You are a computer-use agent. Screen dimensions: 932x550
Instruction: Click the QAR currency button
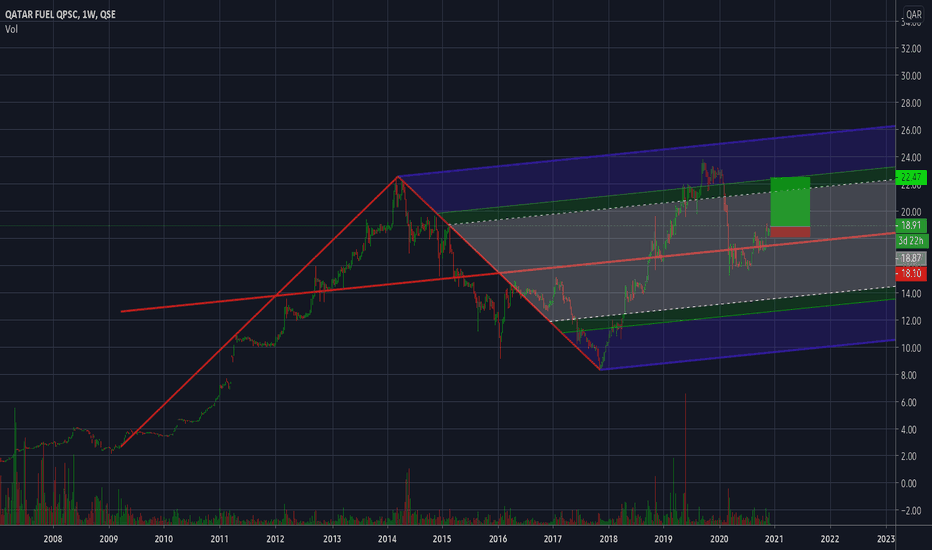pos(914,14)
